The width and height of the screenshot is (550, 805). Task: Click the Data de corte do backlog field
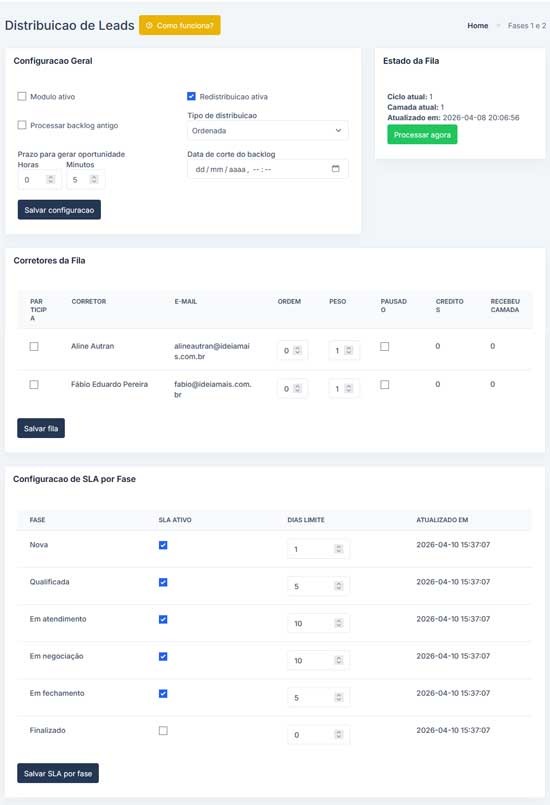pyautogui.click(x=268, y=169)
